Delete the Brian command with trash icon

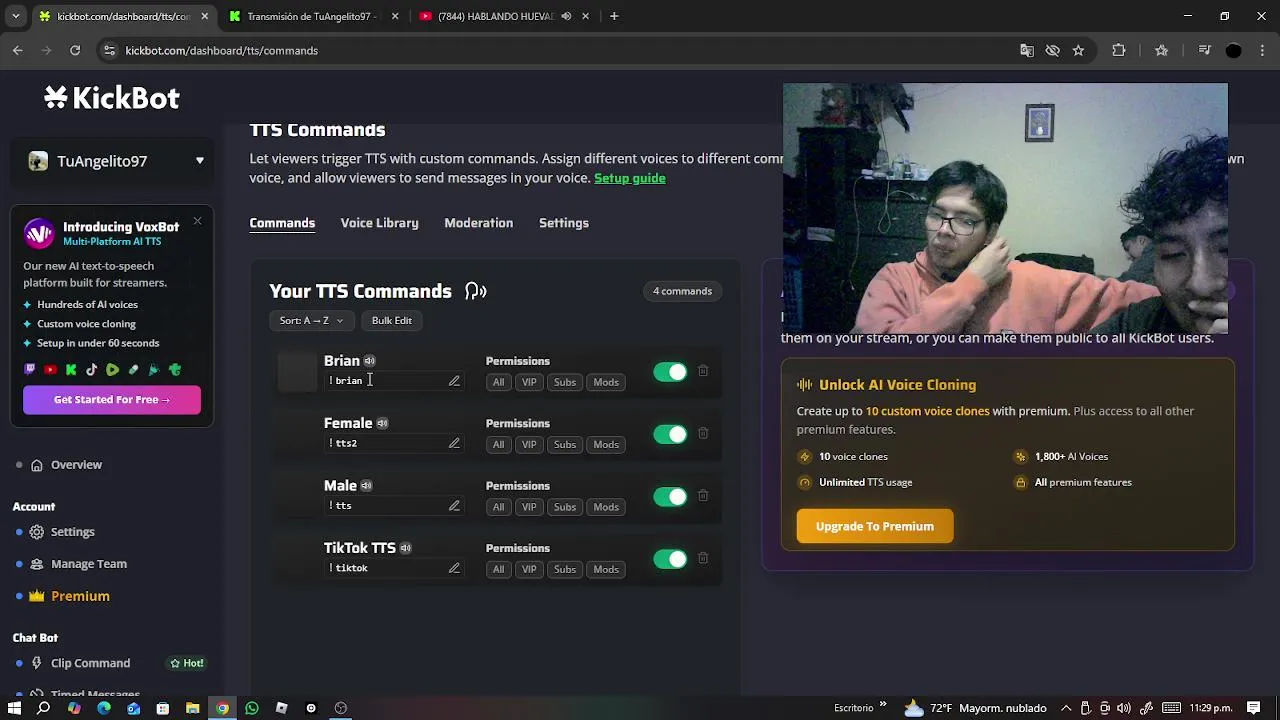point(703,371)
